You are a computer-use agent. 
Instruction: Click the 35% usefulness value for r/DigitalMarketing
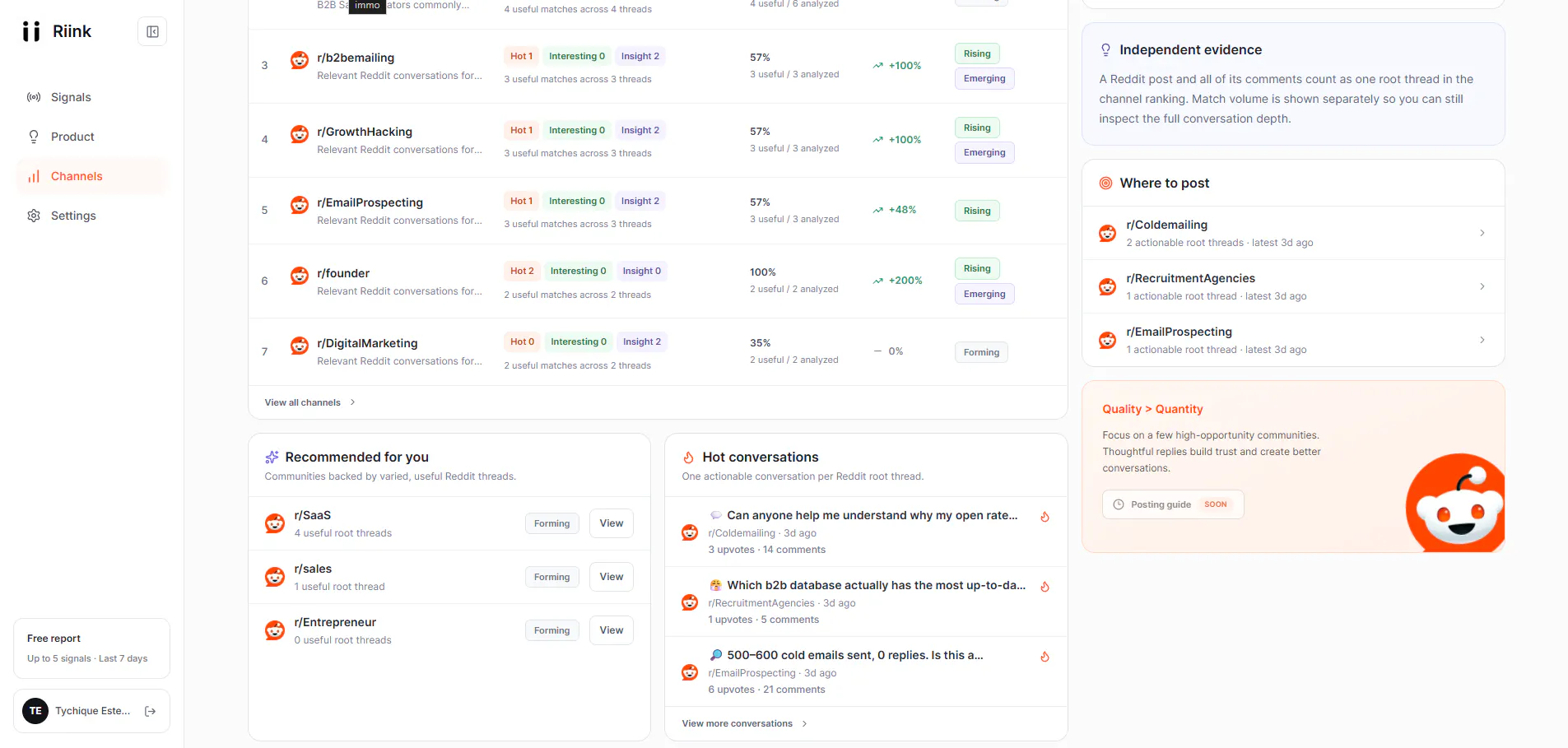coord(760,343)
